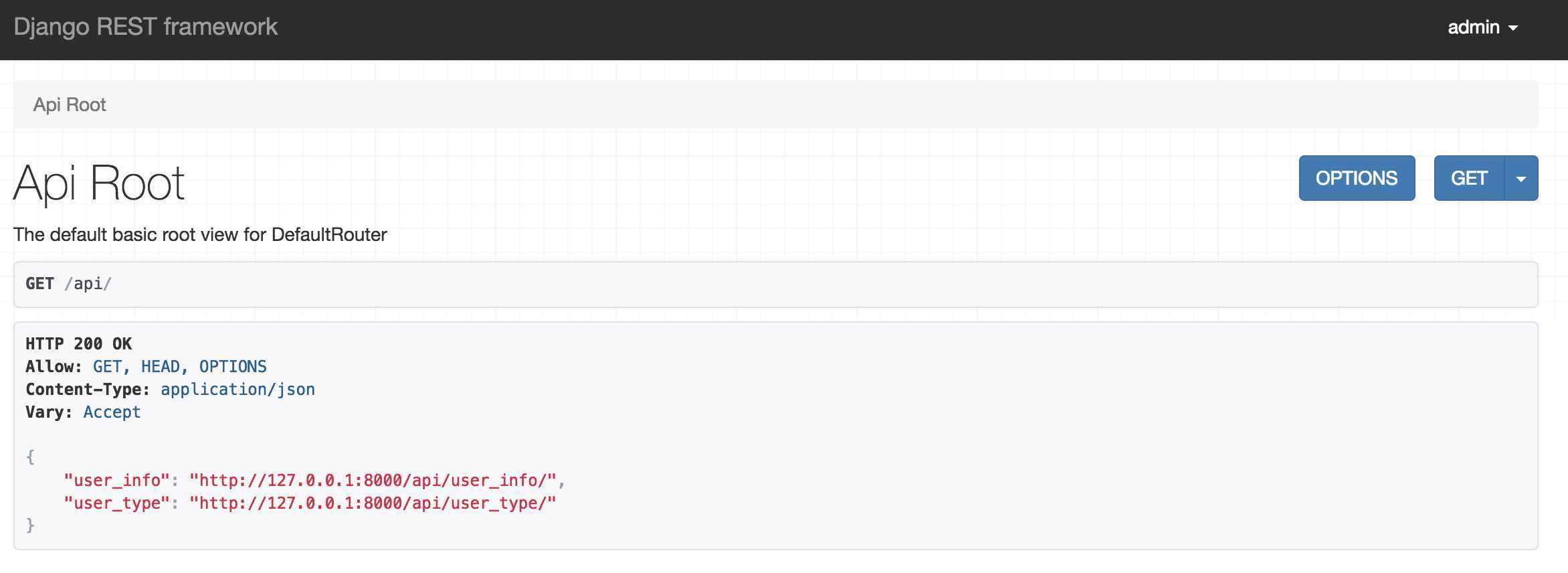This screenshot has width=1568, height=573.
Task: Click the Allow header value GET, HEAD, OPTIONS
Action: point(179,366)
